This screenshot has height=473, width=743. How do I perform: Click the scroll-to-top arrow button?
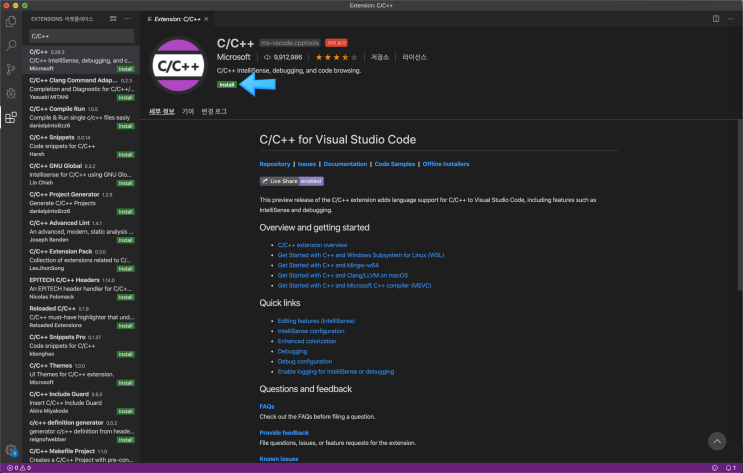click(717, 441)
